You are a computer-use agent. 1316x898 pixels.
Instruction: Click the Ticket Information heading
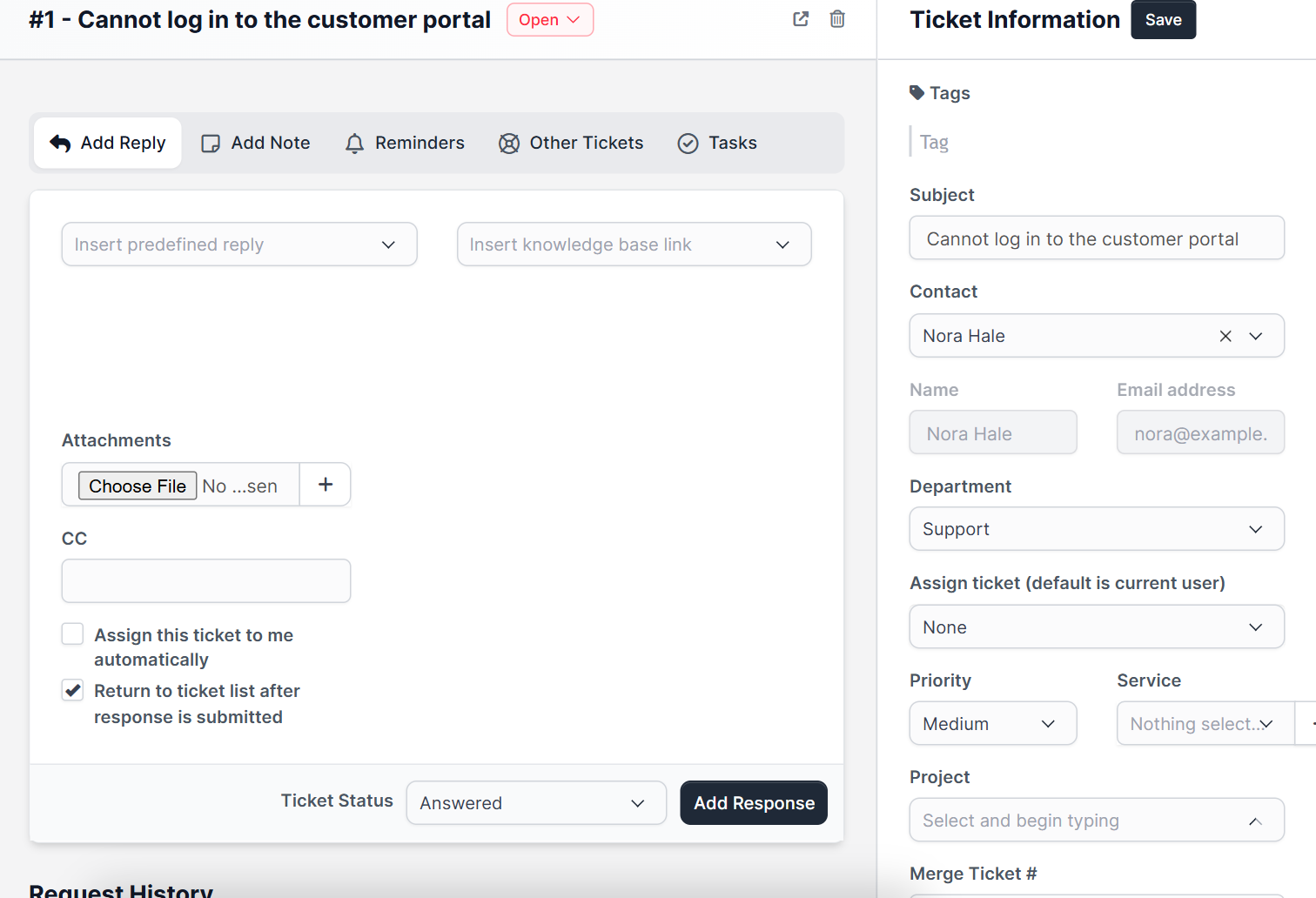coord(1015,20)
